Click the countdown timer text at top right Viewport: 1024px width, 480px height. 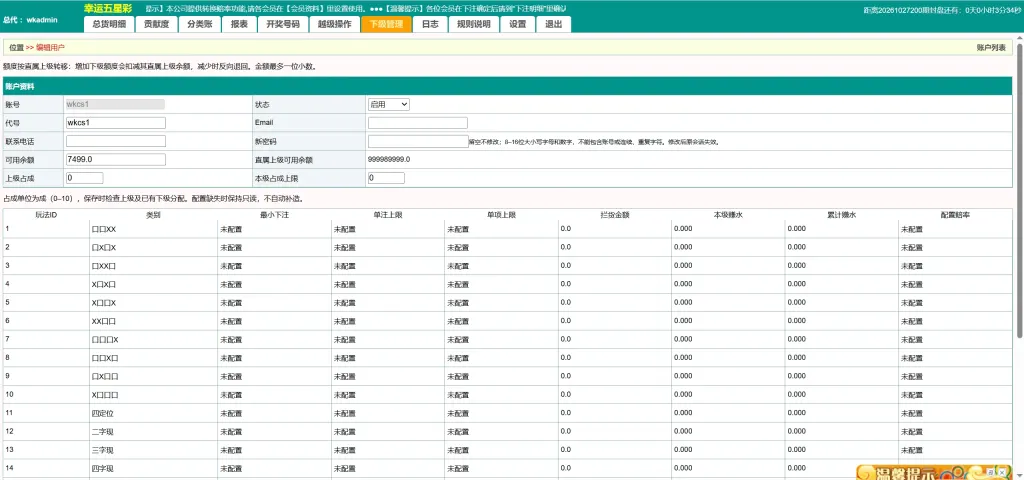tap(941, 10)
